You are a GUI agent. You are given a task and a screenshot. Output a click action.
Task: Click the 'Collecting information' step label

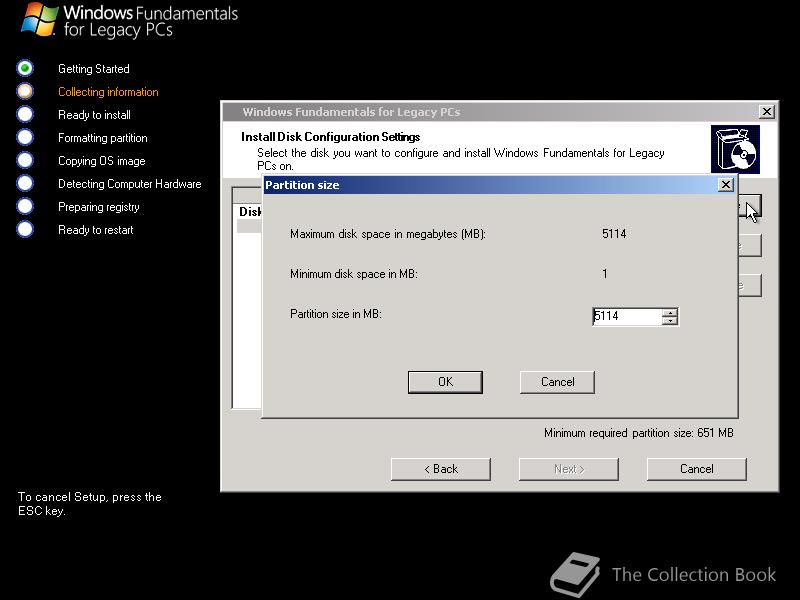[108, 92]
